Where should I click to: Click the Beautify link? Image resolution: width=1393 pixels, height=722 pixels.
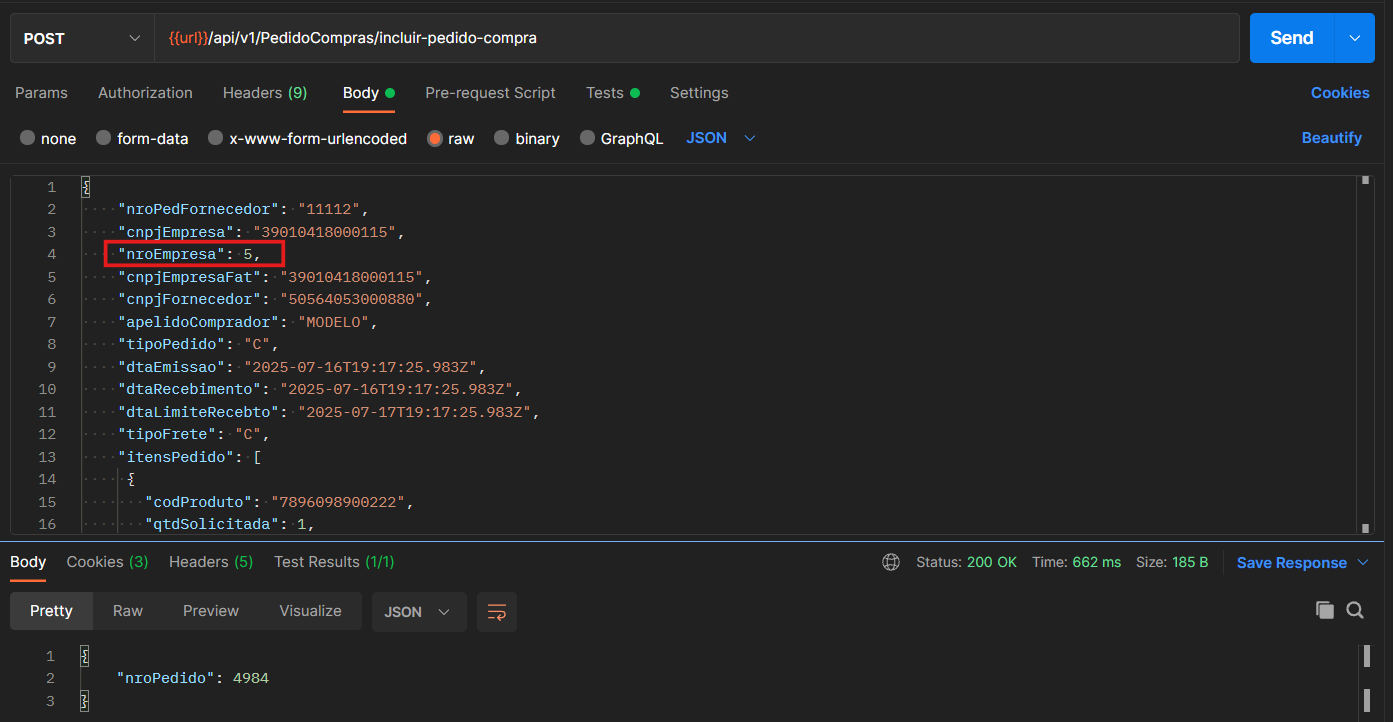pos(1331,138)
